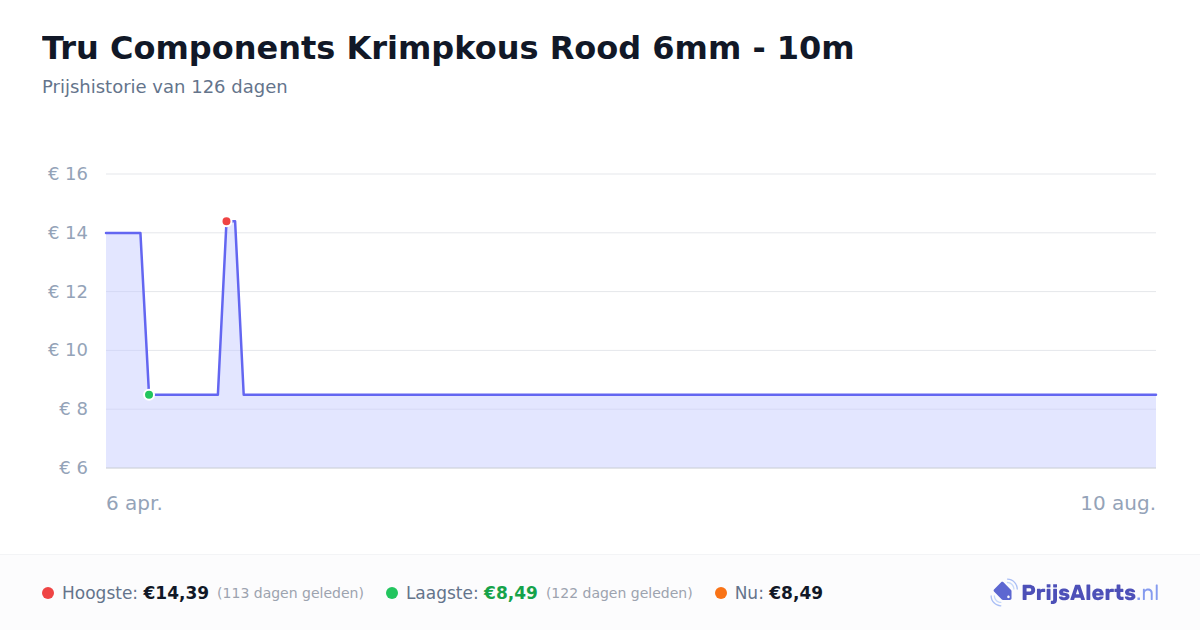
Task: Click the PrijsAlerts tag logo icon
Action: click(1003, 593)
